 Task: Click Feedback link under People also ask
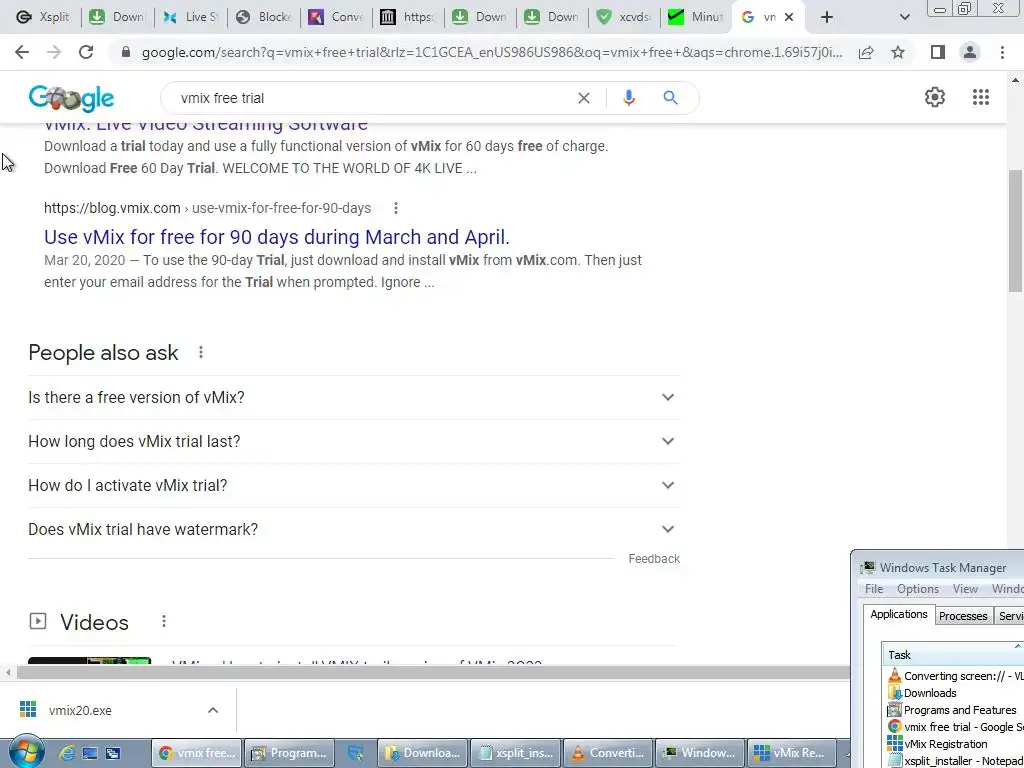tap(654, 559)
